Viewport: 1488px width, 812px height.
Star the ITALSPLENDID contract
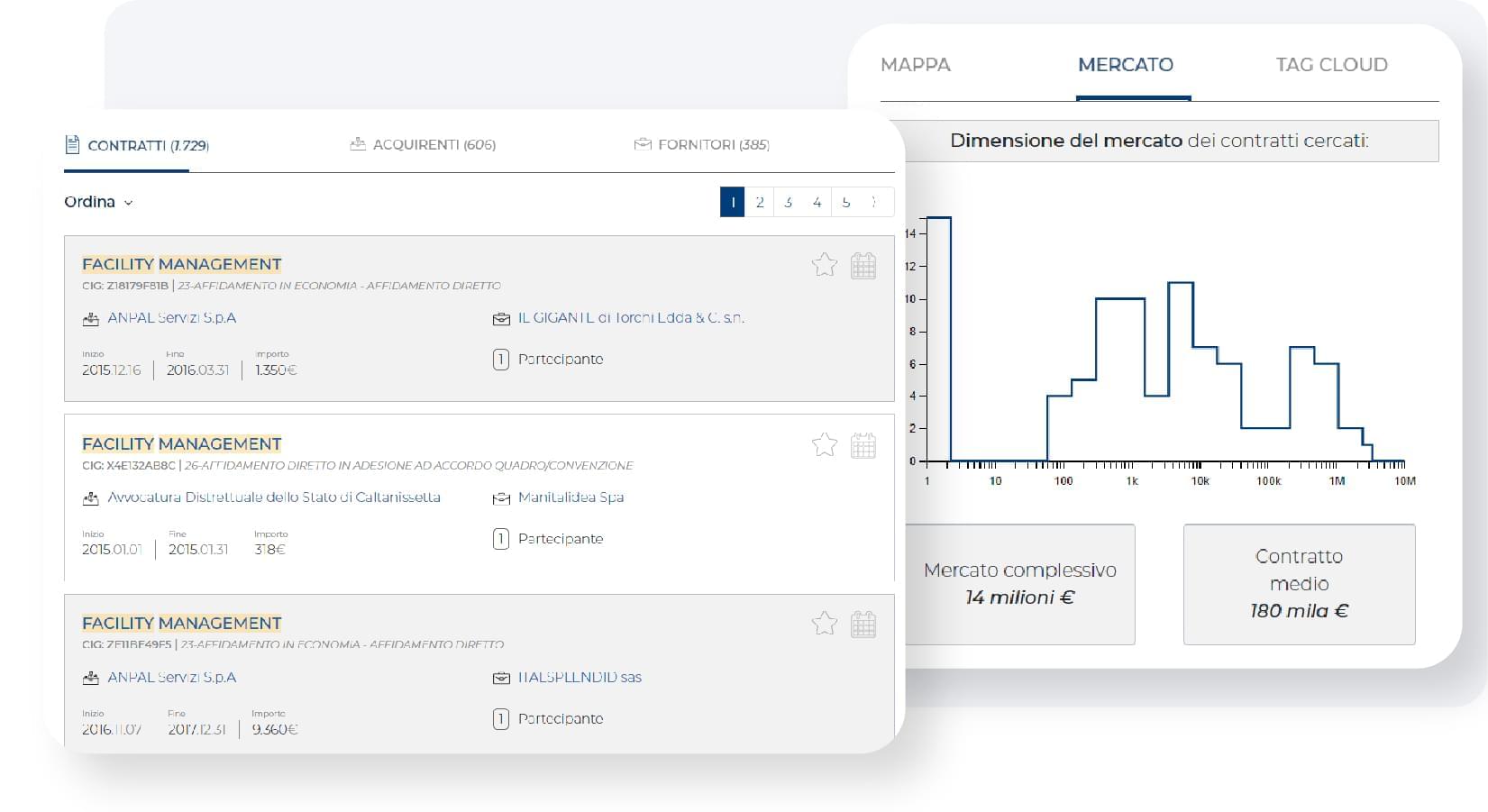coord(824,624)
